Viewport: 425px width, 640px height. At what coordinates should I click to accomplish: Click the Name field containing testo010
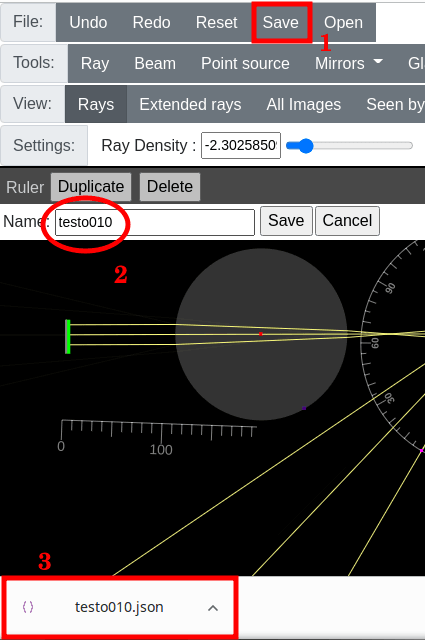tap(155, 222)
